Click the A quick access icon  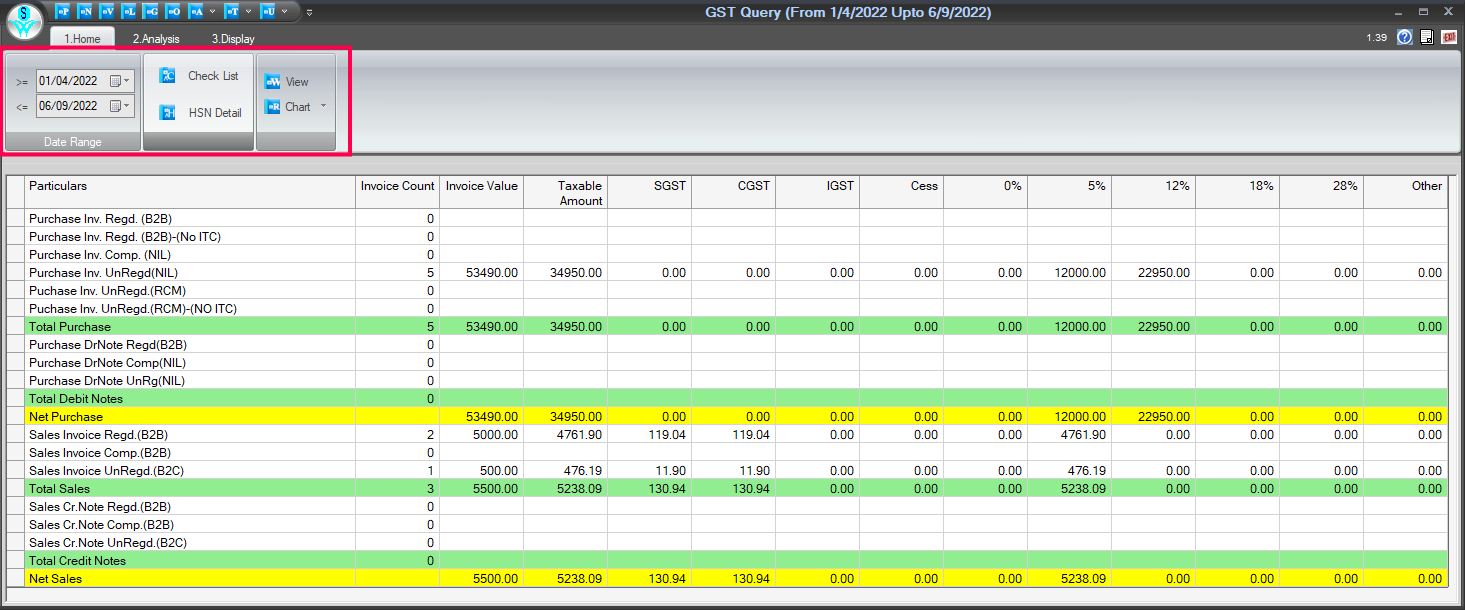pyautogui.click(x=196, y=11)
